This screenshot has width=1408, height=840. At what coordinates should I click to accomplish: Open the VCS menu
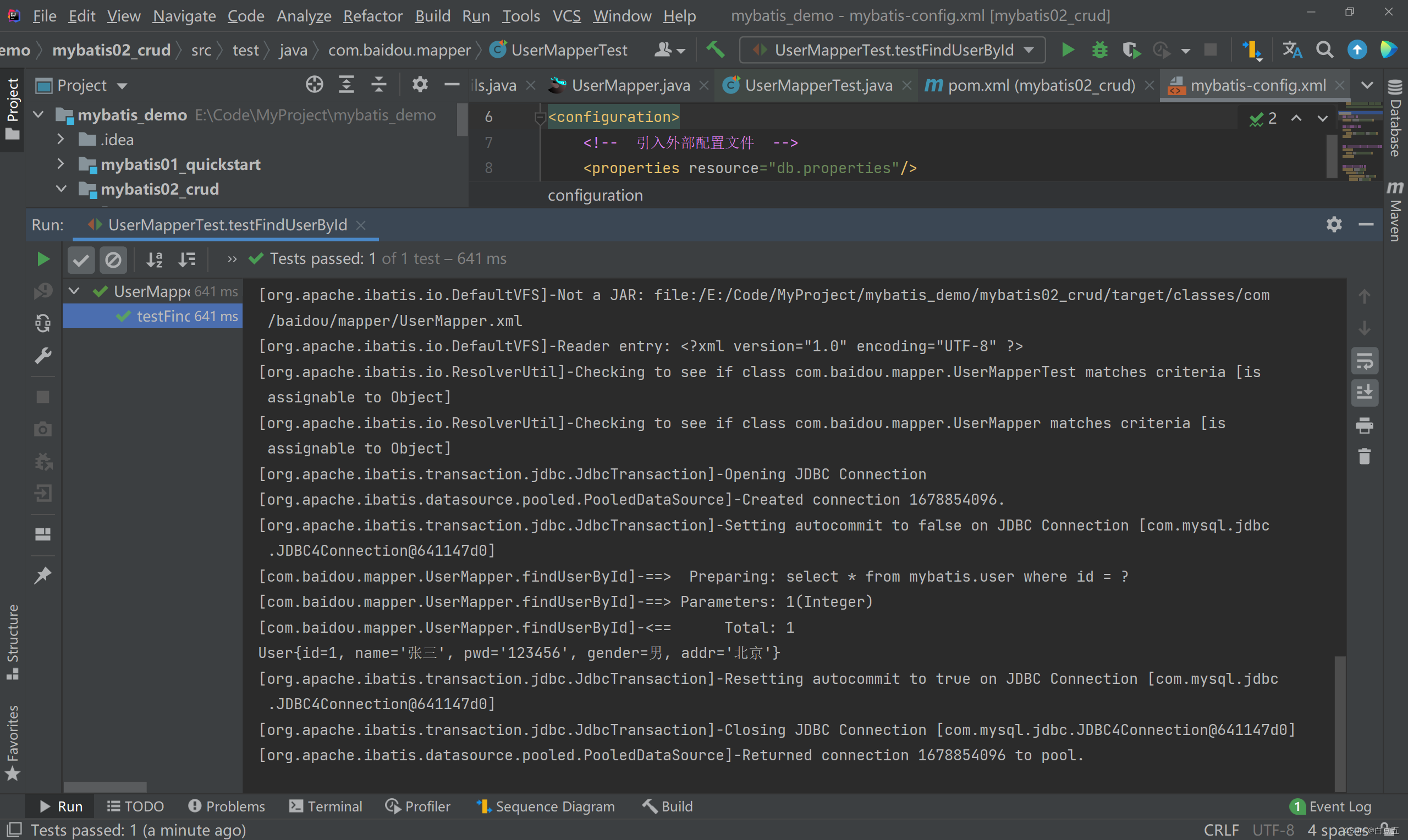coord(566,16)
